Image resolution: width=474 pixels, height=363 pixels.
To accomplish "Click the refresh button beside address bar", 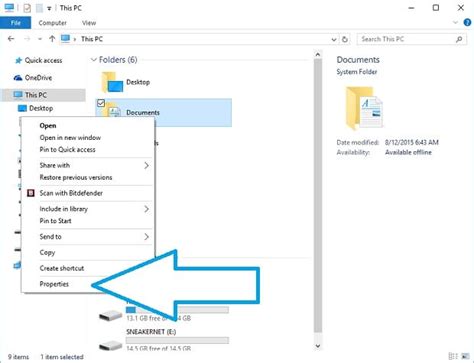I will (x=345, y=39).
